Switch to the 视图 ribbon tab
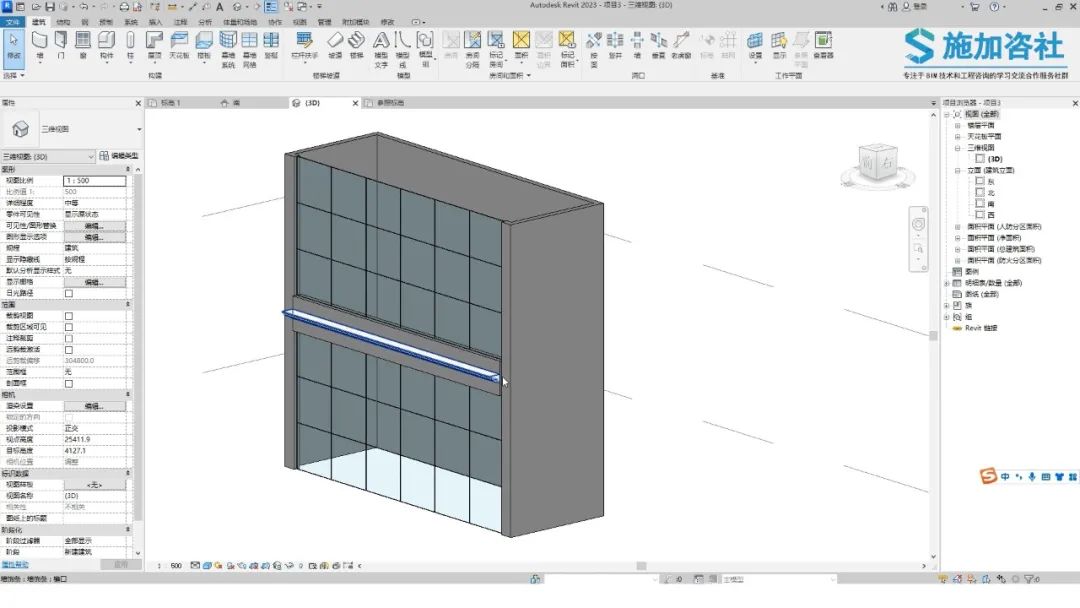 300,22
